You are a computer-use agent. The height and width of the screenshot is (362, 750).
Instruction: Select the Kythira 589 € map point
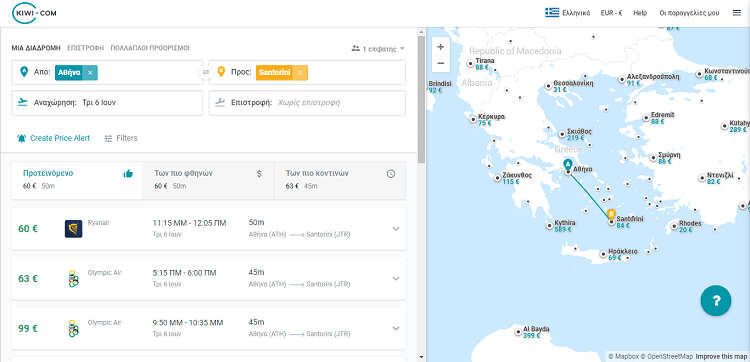550,225
